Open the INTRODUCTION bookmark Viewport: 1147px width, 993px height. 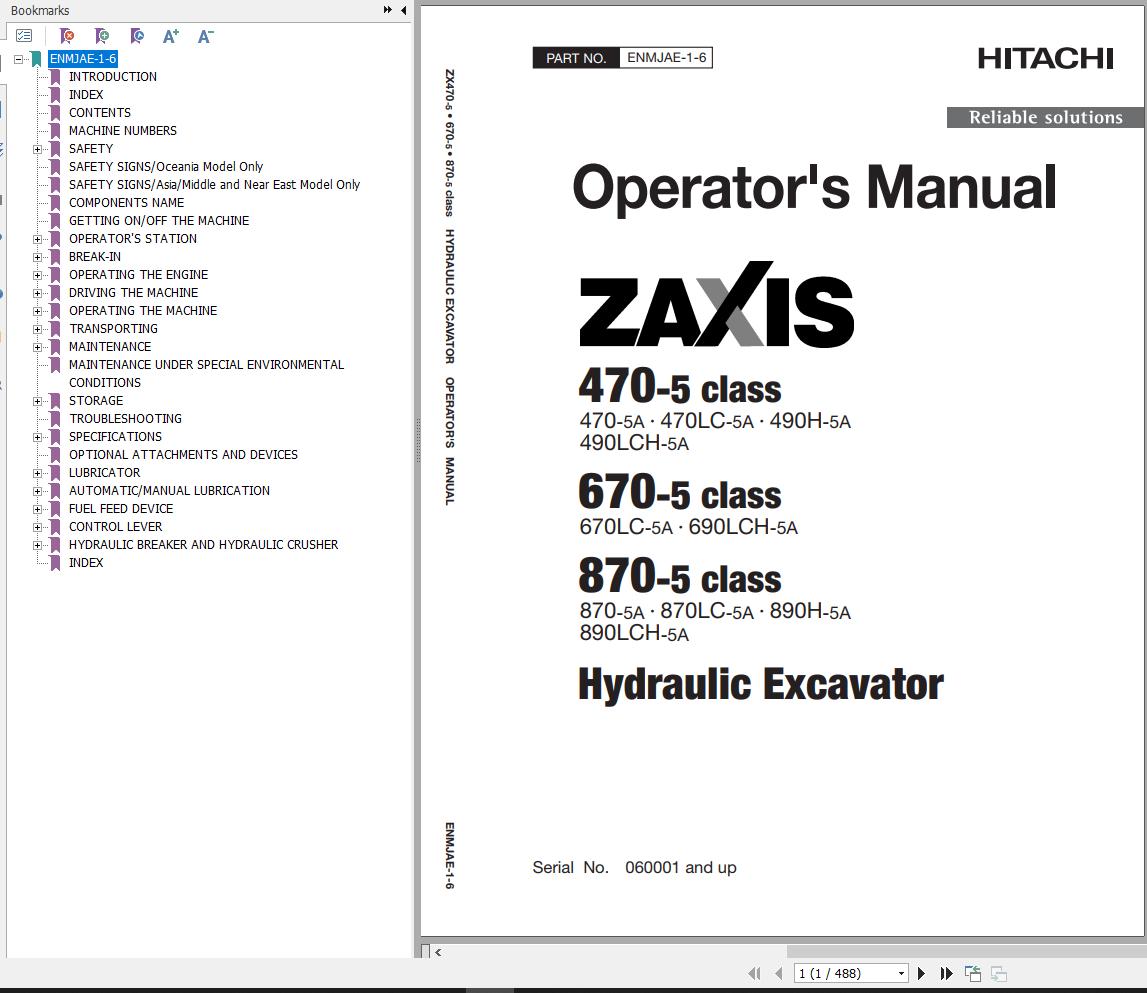point(113,77)
